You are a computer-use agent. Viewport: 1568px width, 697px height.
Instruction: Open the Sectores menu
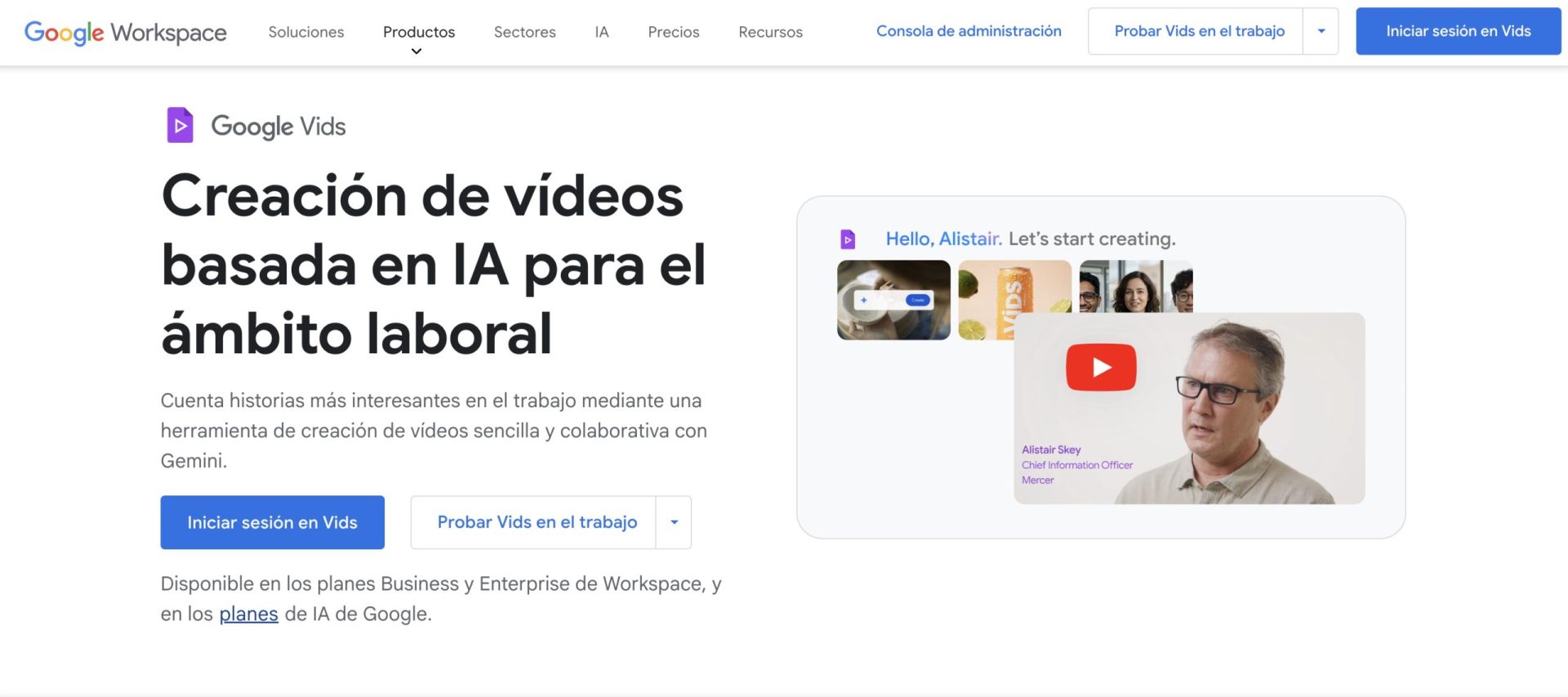tap(525, 32)
